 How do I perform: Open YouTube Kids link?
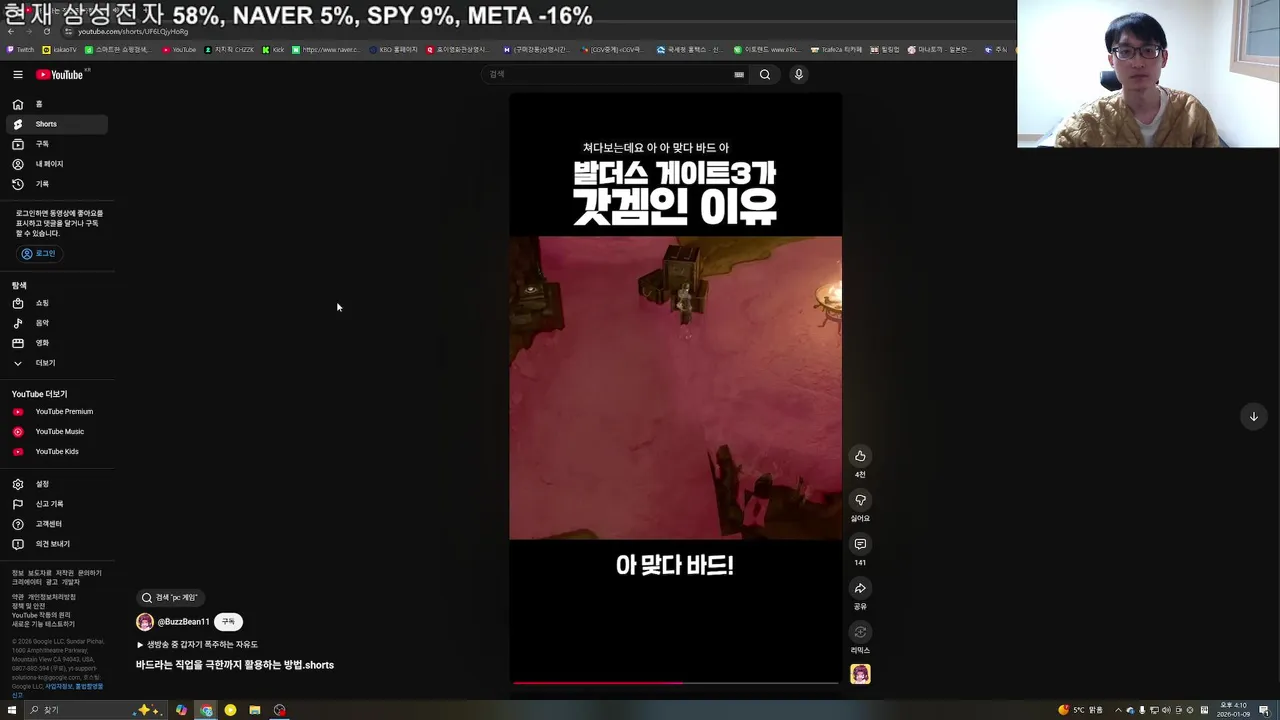tap(57, 452)
